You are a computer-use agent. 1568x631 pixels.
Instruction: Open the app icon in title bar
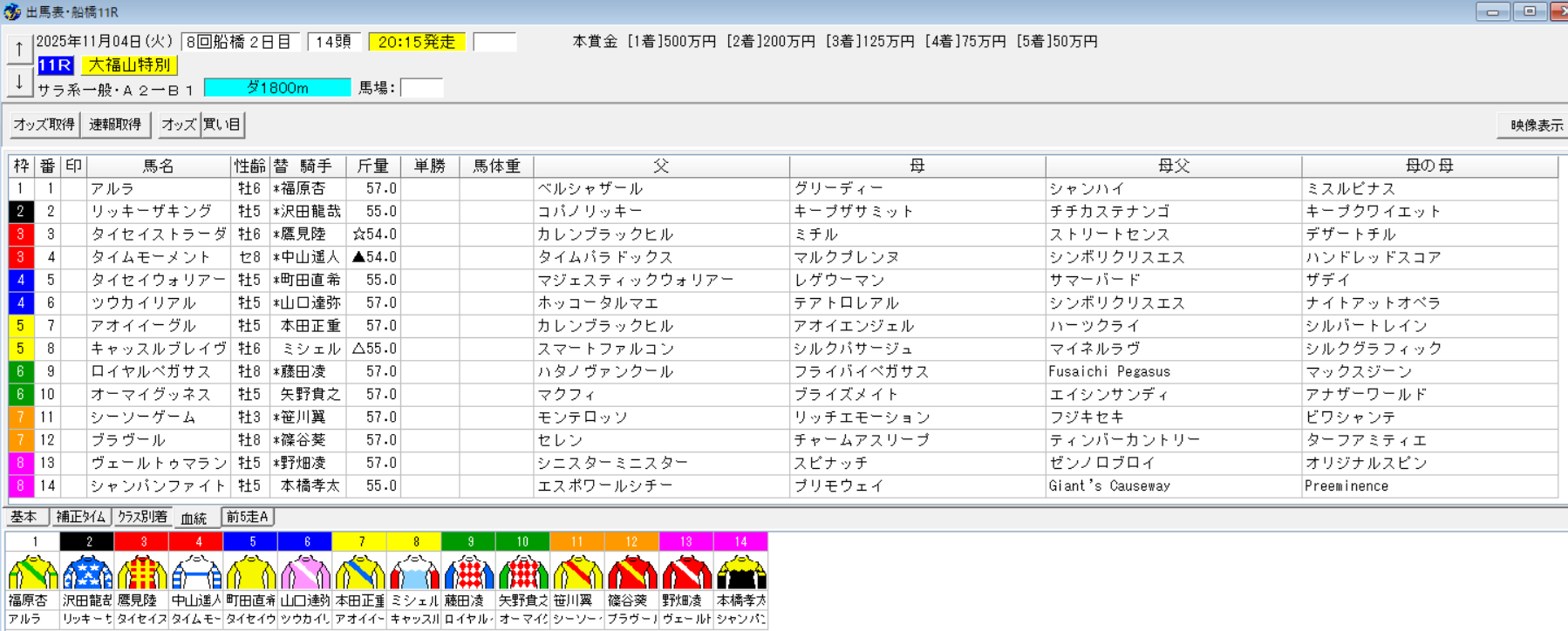12,12
